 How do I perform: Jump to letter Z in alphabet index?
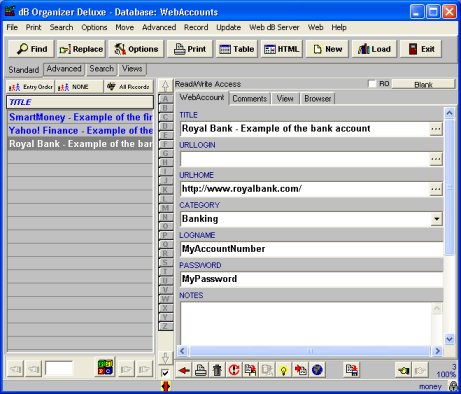[x=165, y=326]
